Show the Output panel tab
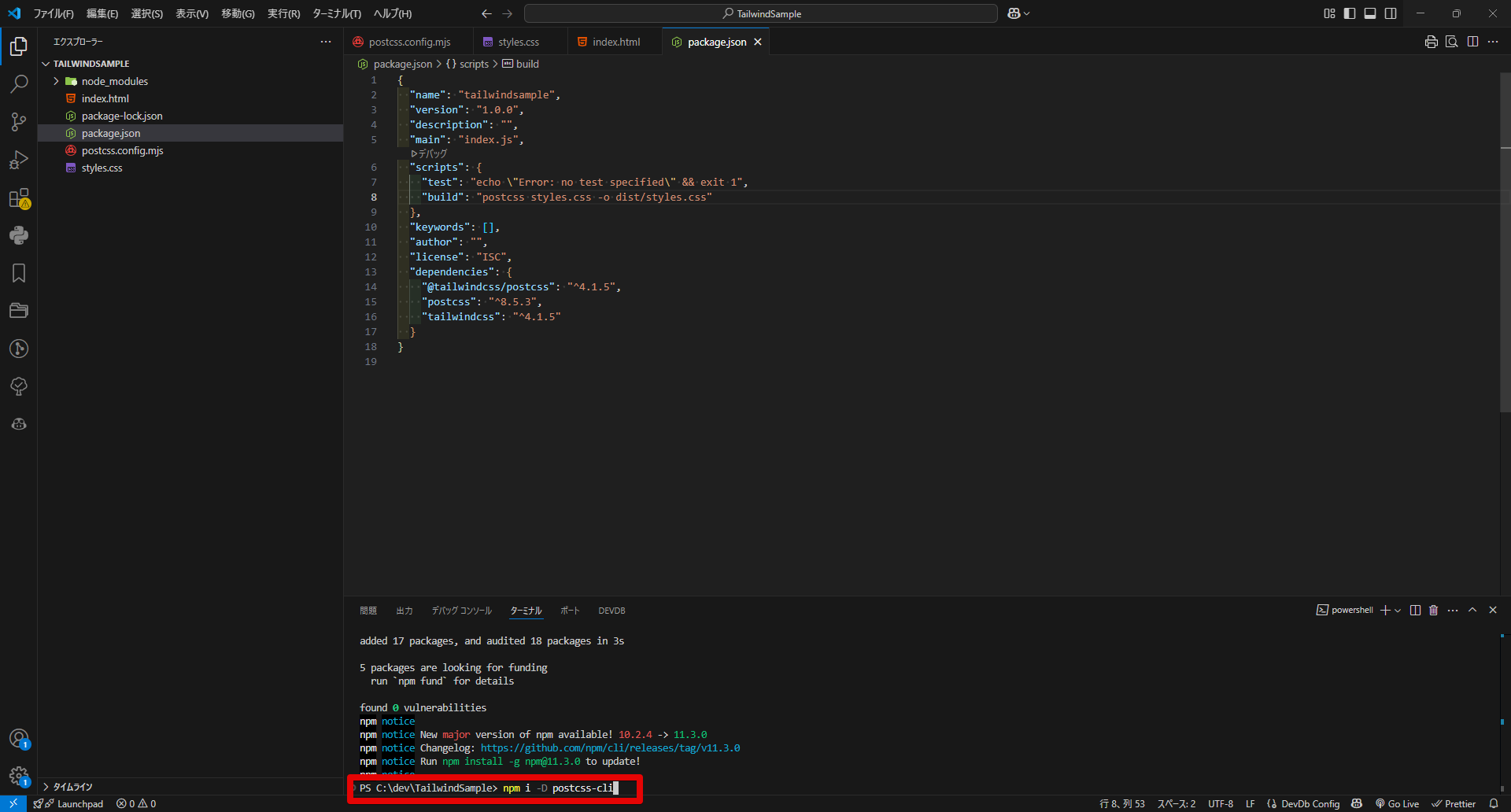1511x812 pixels. click(x=405, y=611)
